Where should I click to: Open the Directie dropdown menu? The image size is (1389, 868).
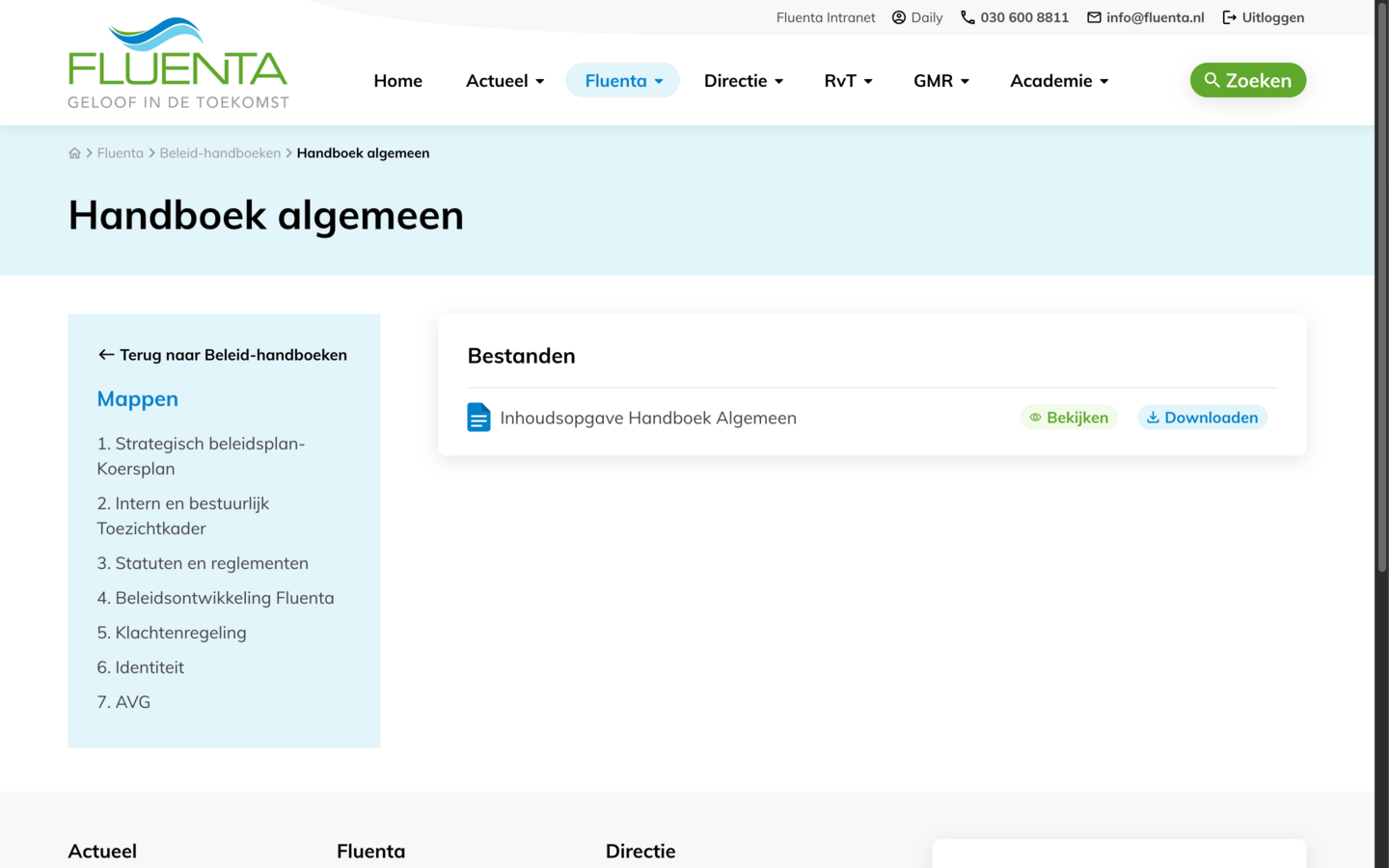pyautogui.click(x=743, y=81)
